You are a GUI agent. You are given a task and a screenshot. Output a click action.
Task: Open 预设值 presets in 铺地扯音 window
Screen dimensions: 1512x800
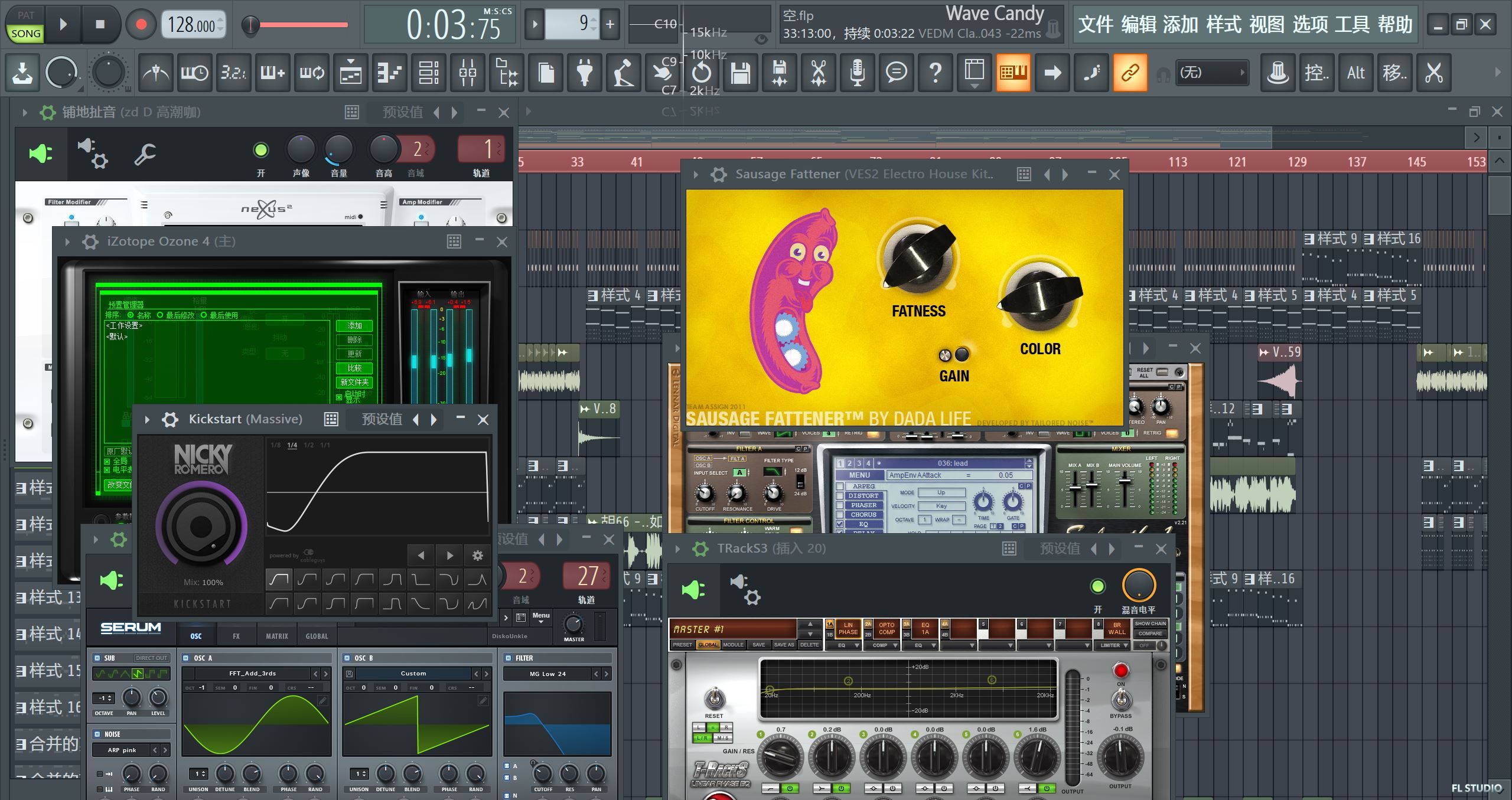402,112
